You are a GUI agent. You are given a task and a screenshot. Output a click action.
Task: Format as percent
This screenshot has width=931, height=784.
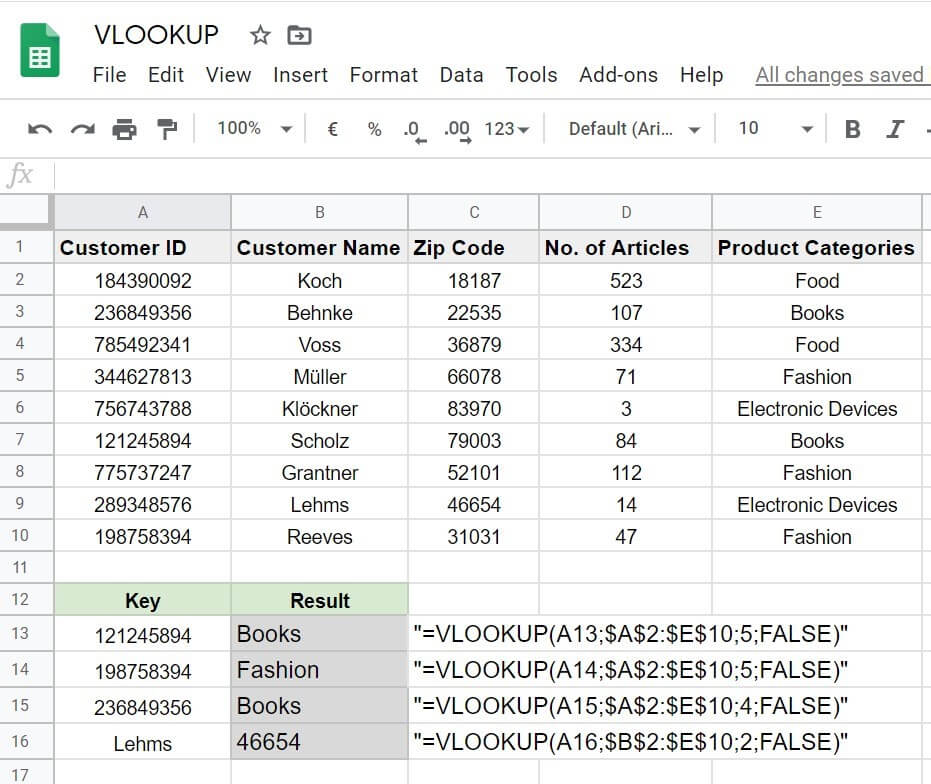pyautogui.click(x=374, y=129)
